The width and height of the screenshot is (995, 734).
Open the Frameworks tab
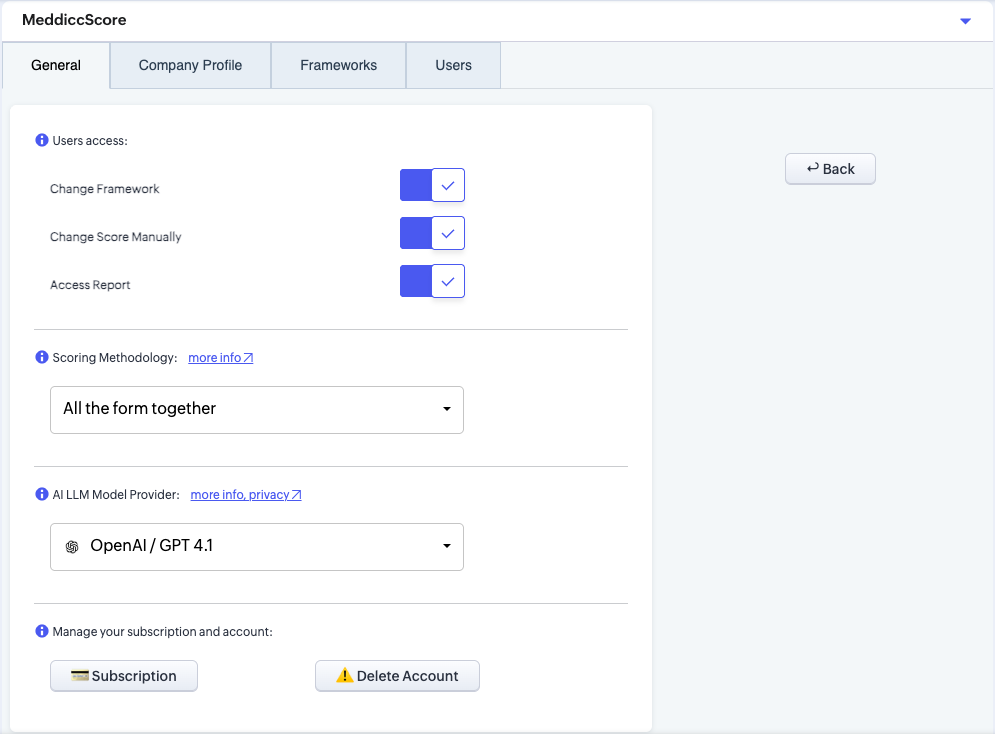pos(338,65)
